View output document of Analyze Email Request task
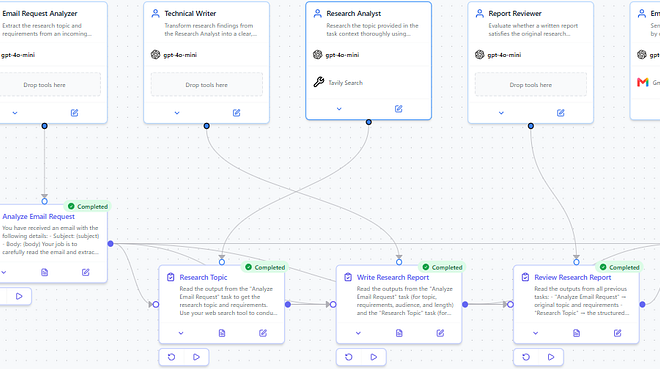 pyautogui.click(x=44, y=272)
